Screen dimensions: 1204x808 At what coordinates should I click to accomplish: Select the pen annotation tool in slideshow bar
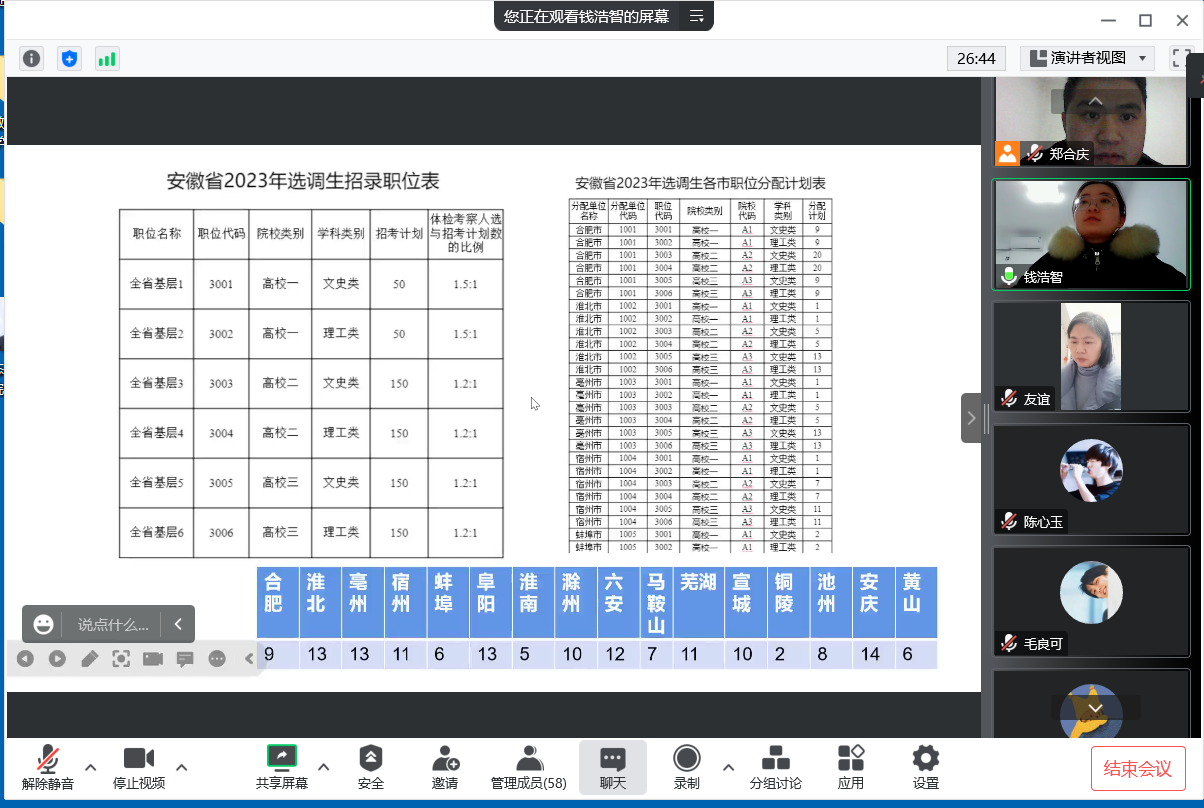click(x=90, y=658)
